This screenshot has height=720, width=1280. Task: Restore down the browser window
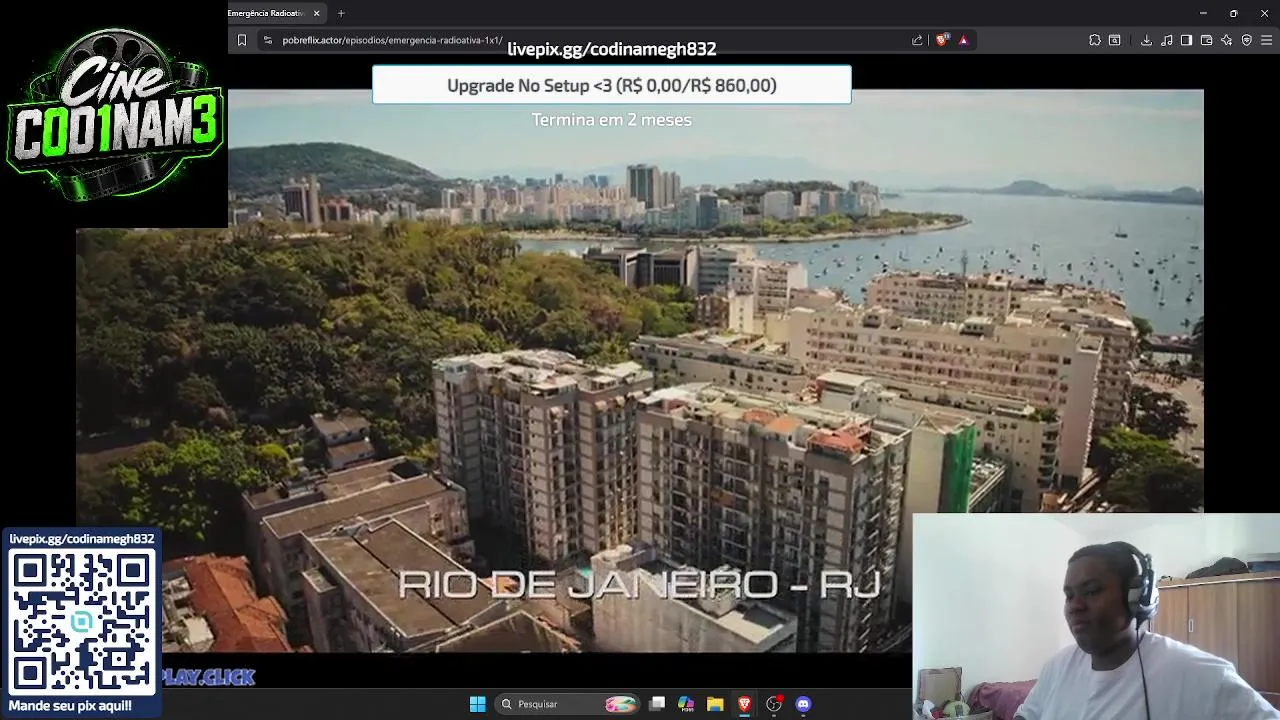pyautogui.click(x=1233, y=13)
